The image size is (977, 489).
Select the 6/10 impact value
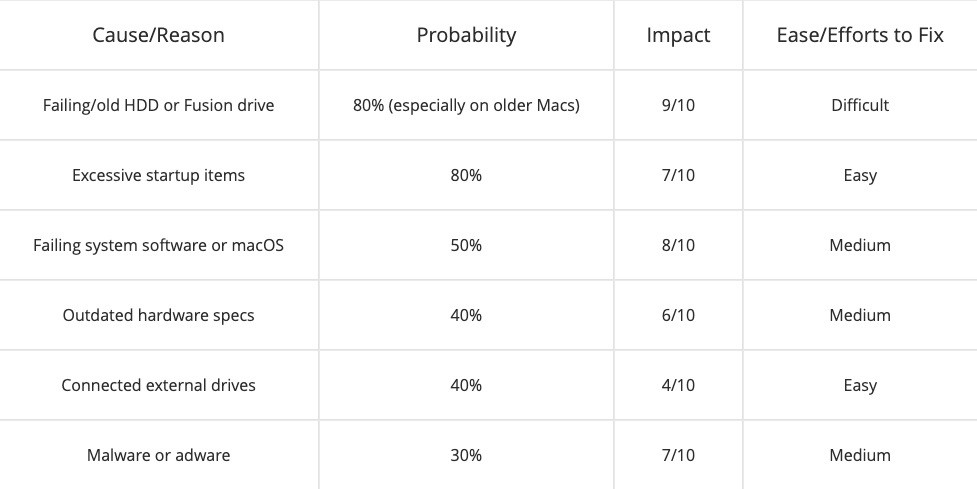(x=678, y=315)
